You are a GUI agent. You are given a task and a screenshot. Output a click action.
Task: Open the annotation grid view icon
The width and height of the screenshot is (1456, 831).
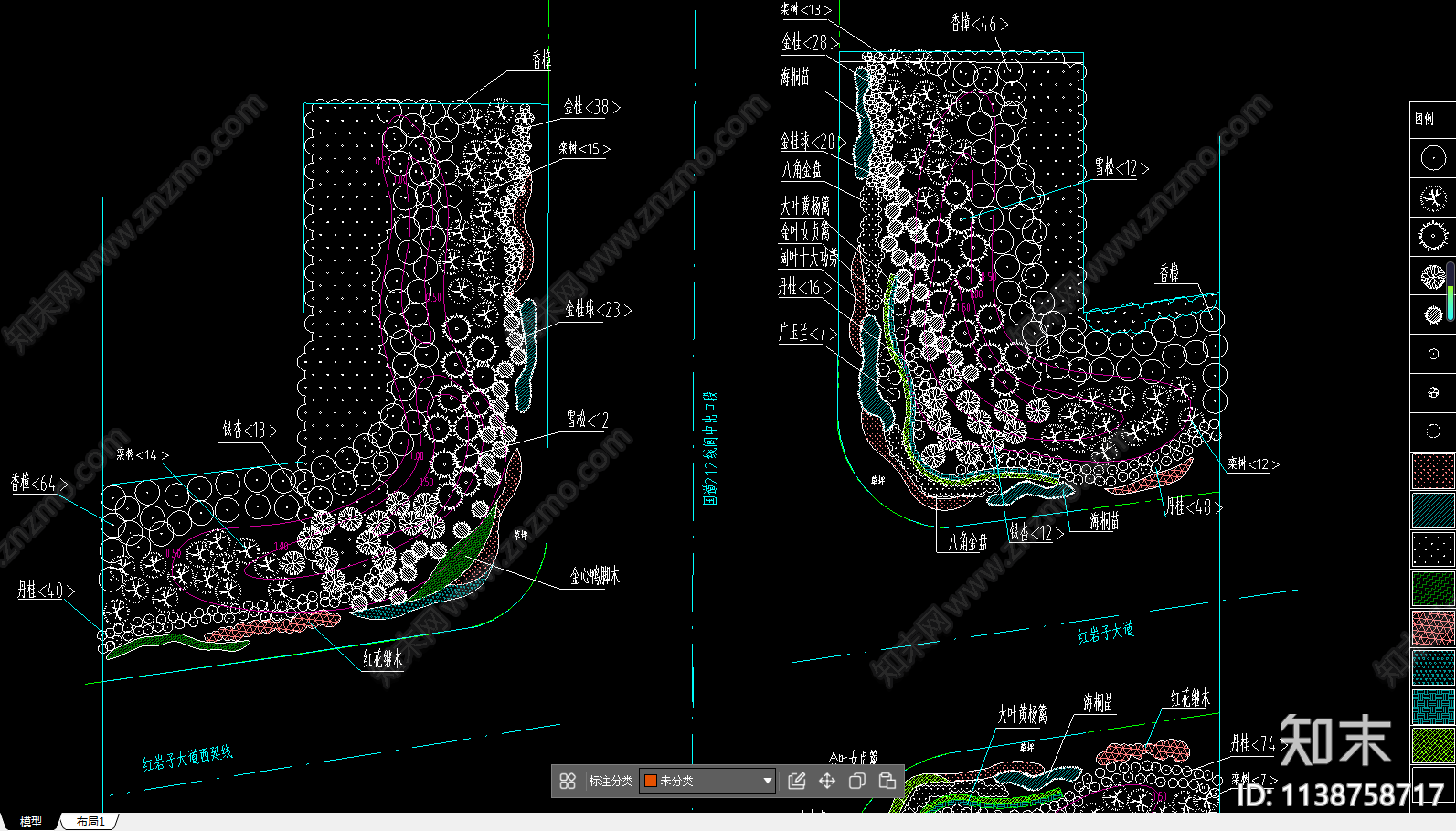(x=568, y=781)
